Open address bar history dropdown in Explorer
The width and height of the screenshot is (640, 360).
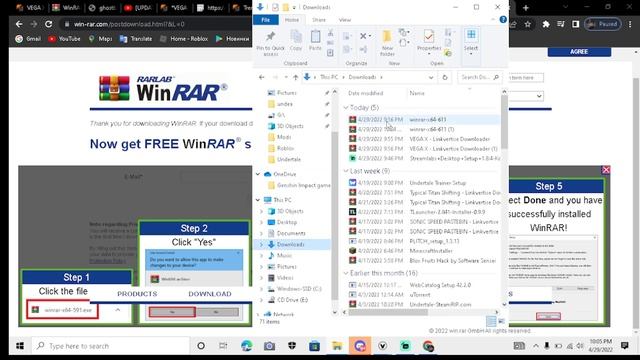431,77
